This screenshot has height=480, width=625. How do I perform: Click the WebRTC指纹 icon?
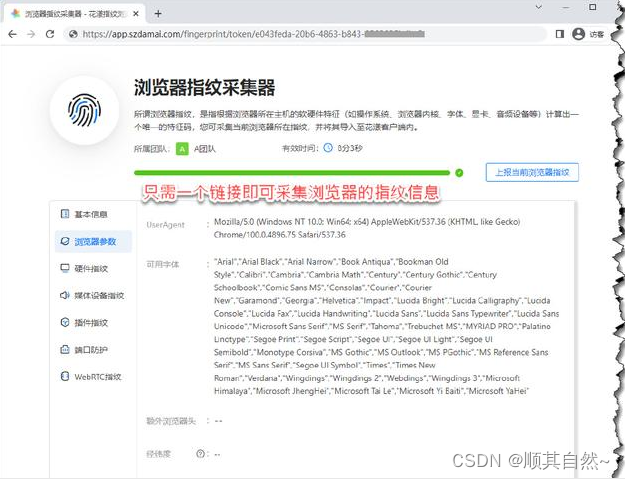click(x=65, y=376)
